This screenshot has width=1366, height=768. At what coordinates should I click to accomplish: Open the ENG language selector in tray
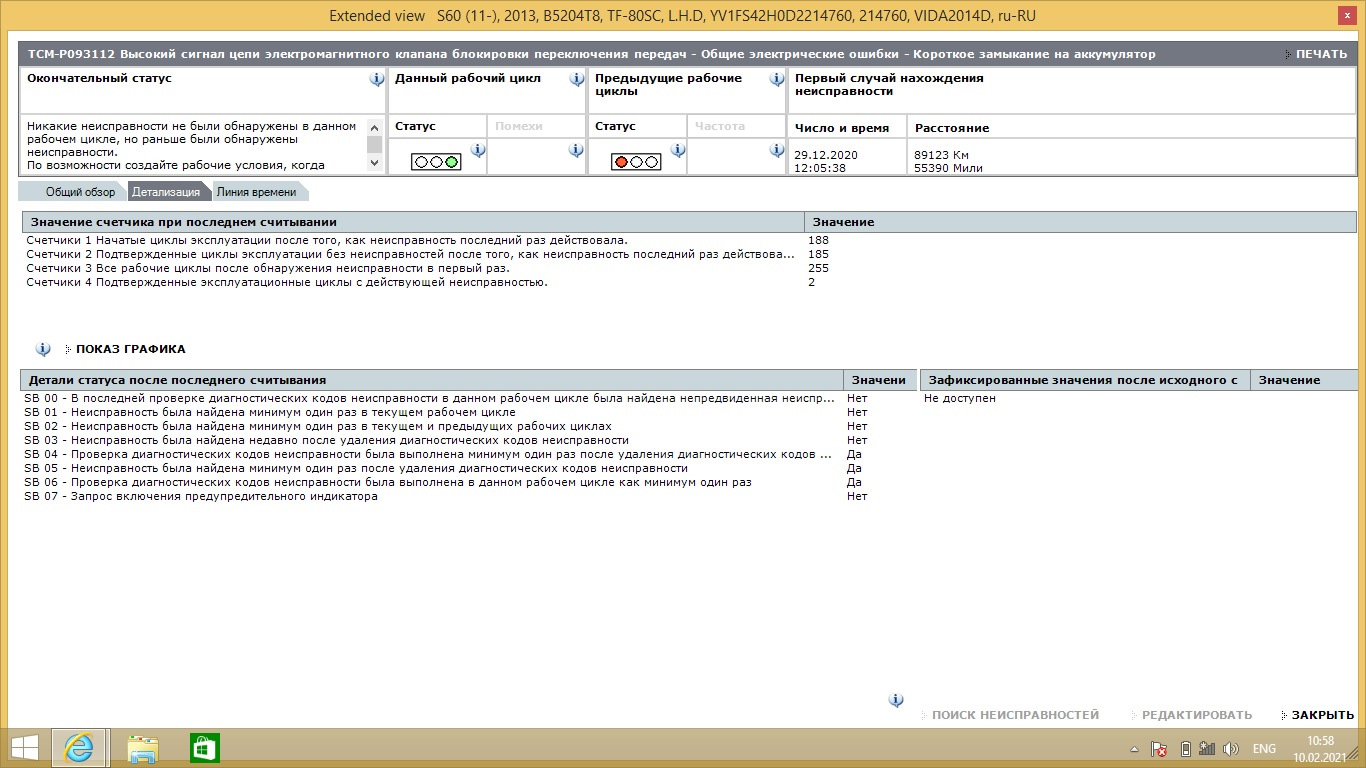1264,749
